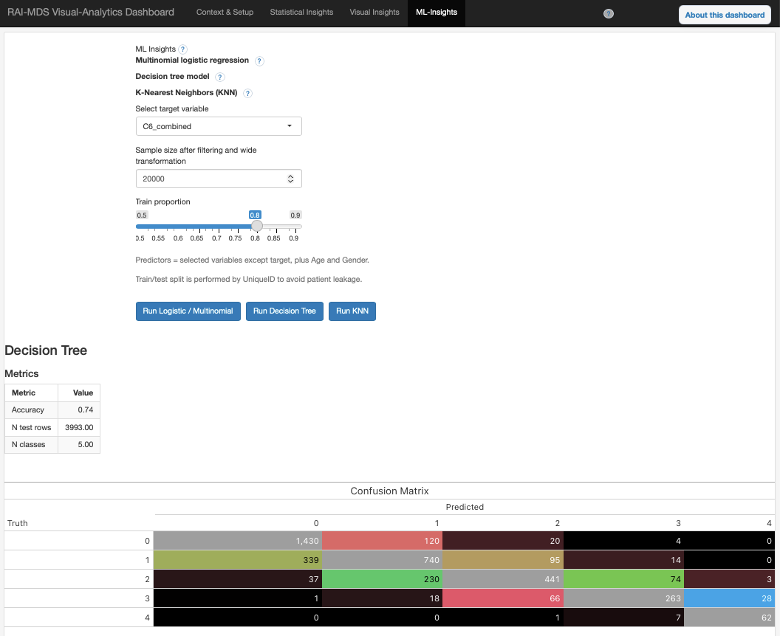Switch to the Visual Insights tab
The width and height of the screenshot is (780, 636).
coord(375,12)
